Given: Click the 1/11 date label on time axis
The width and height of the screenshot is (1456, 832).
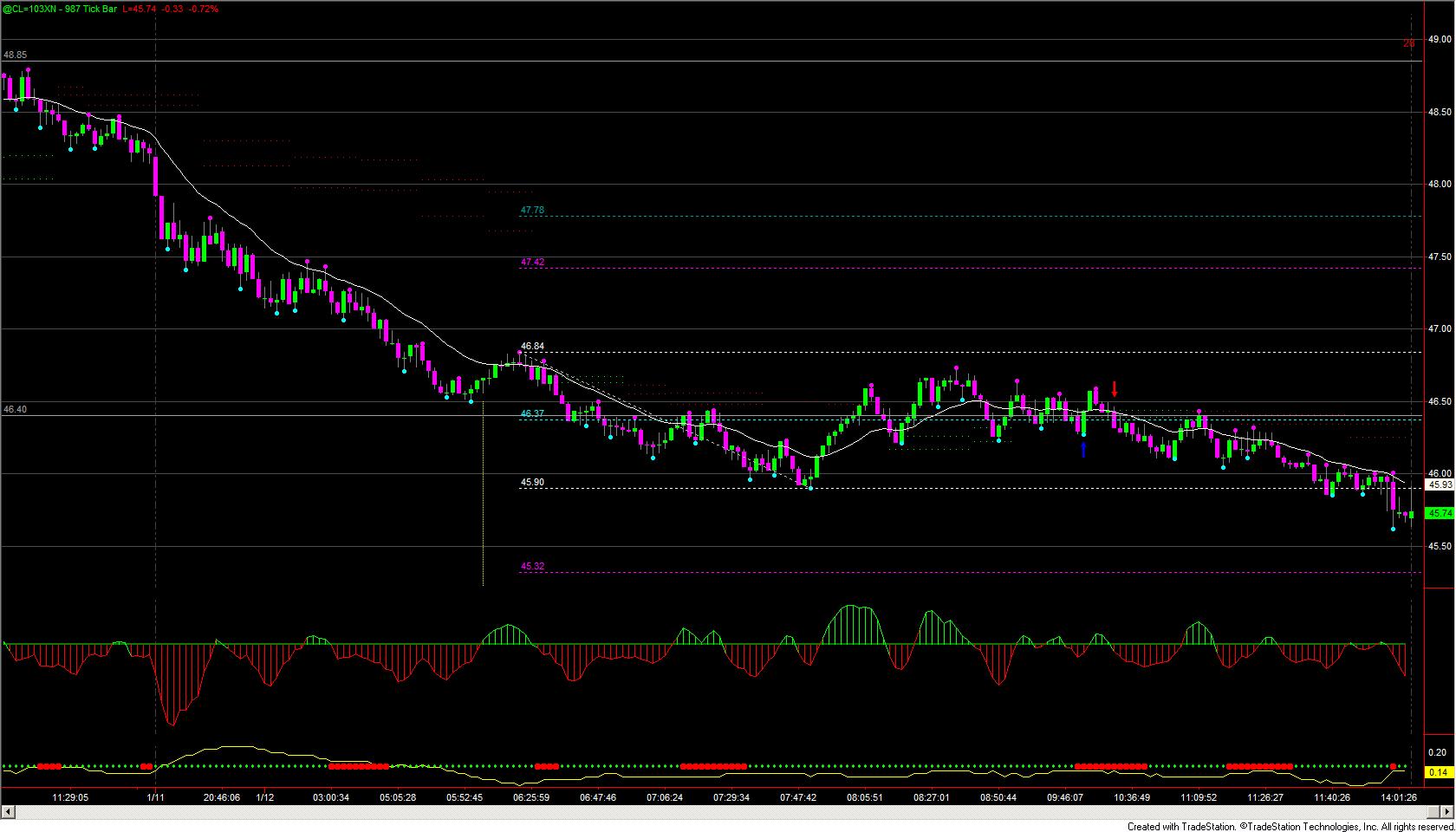Looking at the screenshot, I should pos(156,797).
